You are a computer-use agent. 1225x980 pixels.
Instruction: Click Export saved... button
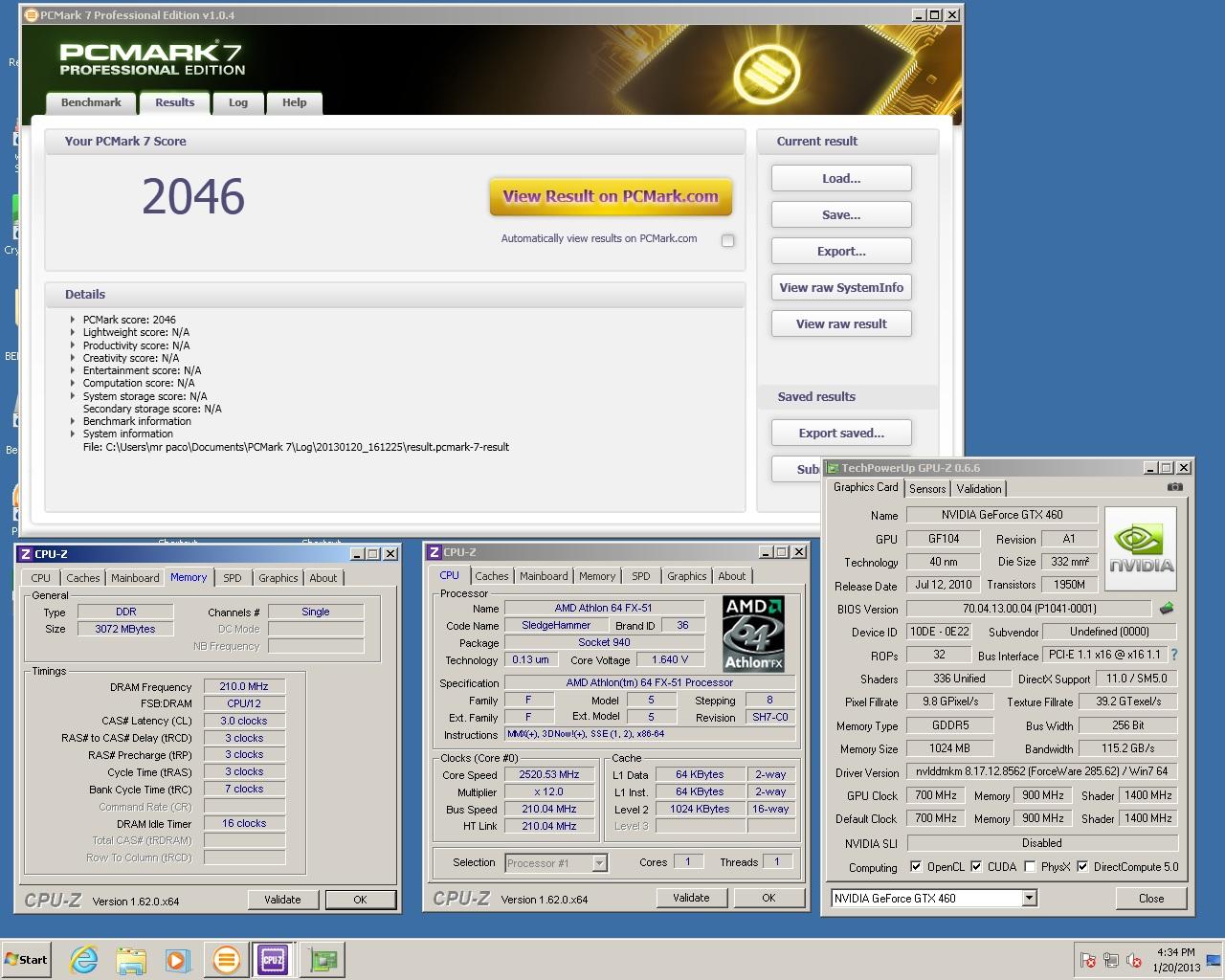[841, 433]
